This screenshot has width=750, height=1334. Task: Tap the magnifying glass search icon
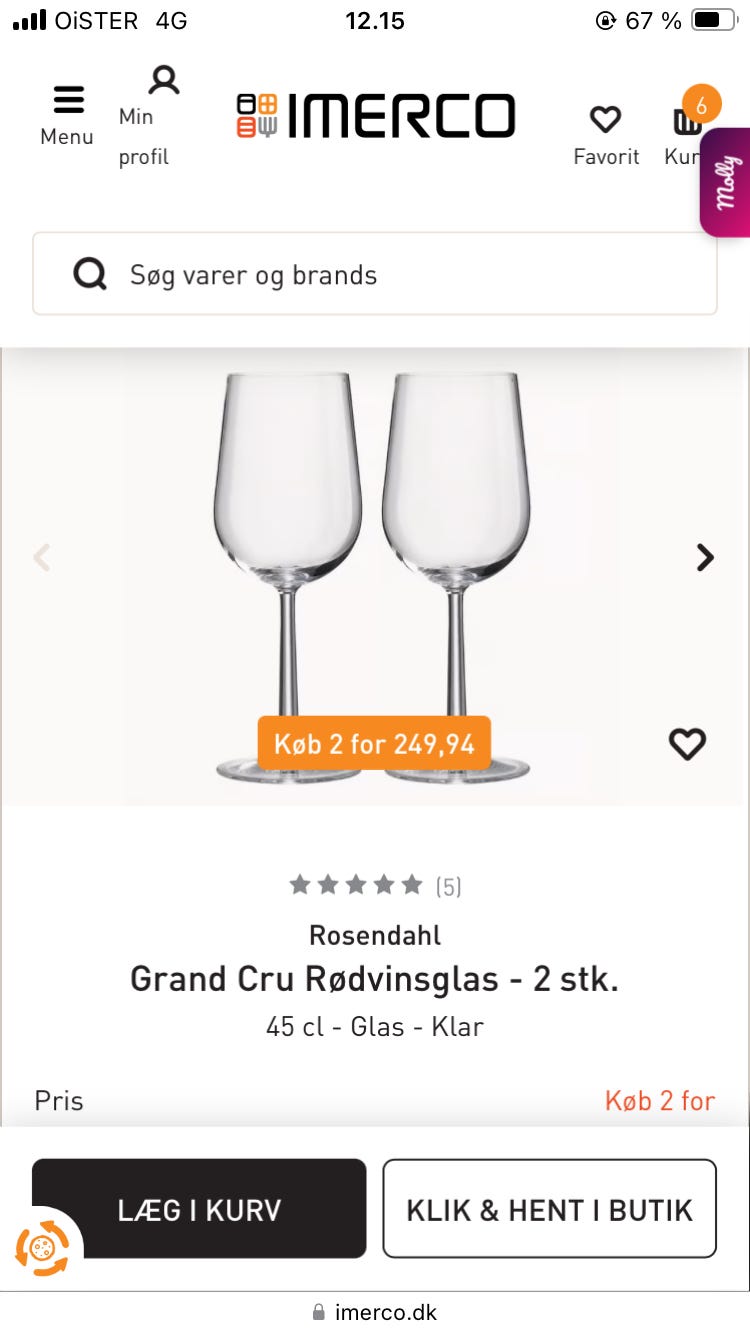click(90, 275)
